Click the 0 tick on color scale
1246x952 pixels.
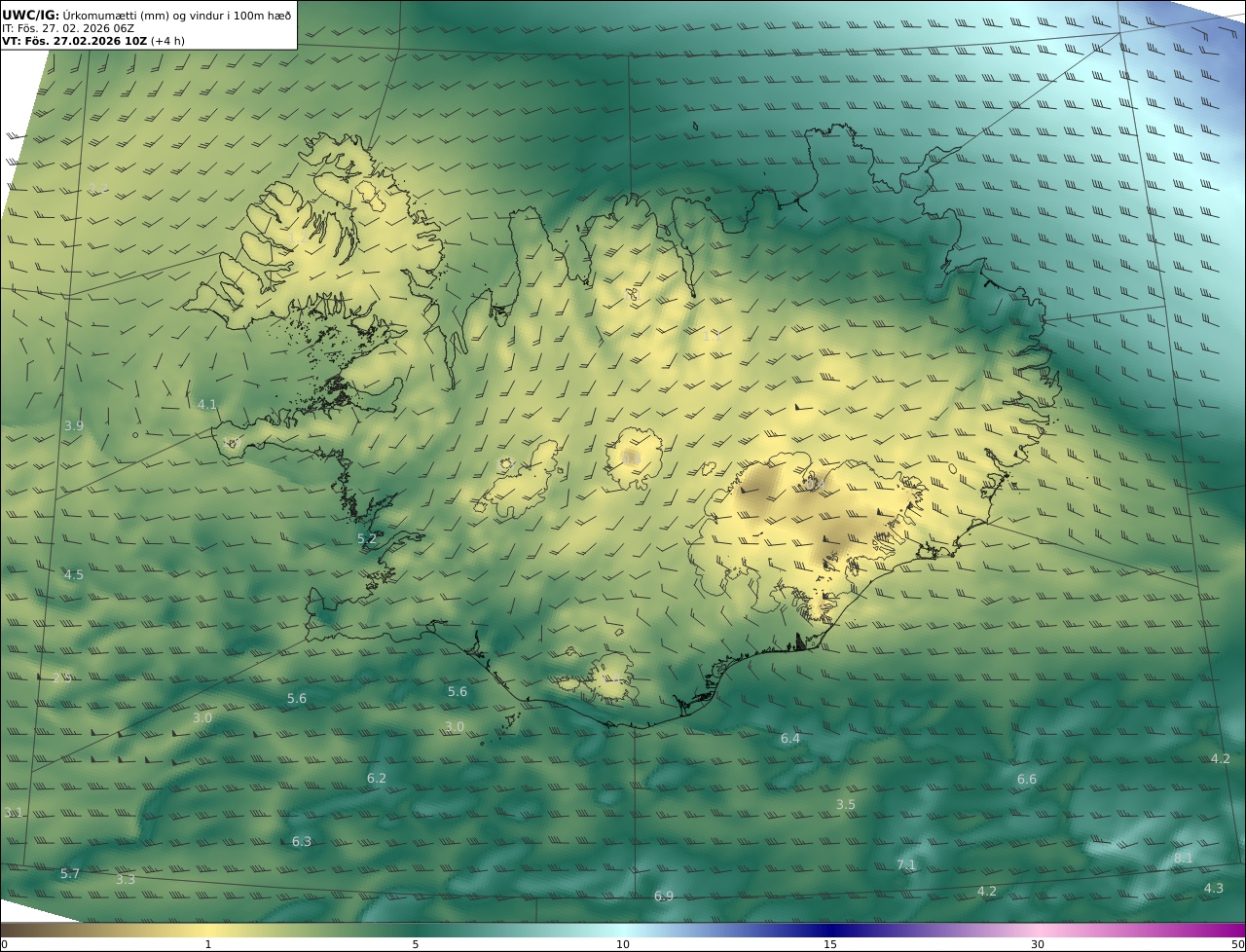tap(4, 944)
